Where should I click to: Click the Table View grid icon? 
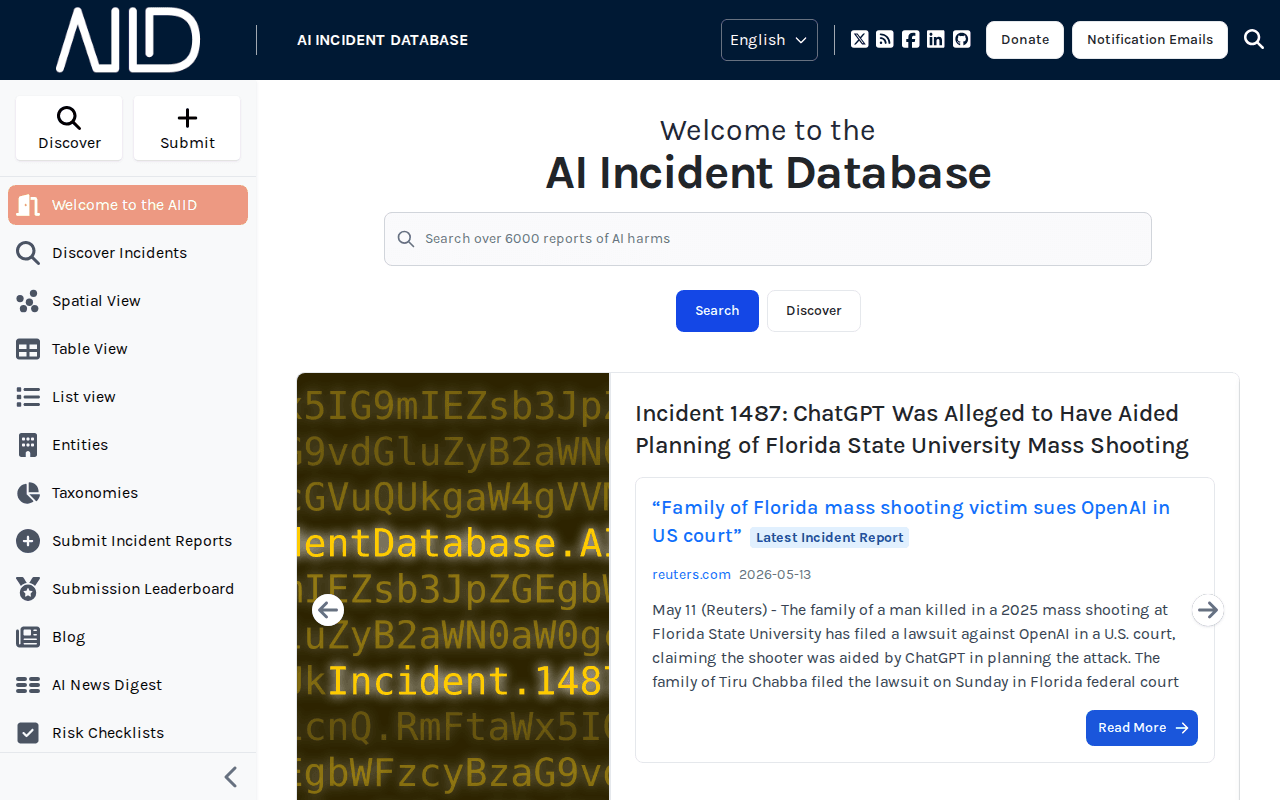click(x=28, y=349)
